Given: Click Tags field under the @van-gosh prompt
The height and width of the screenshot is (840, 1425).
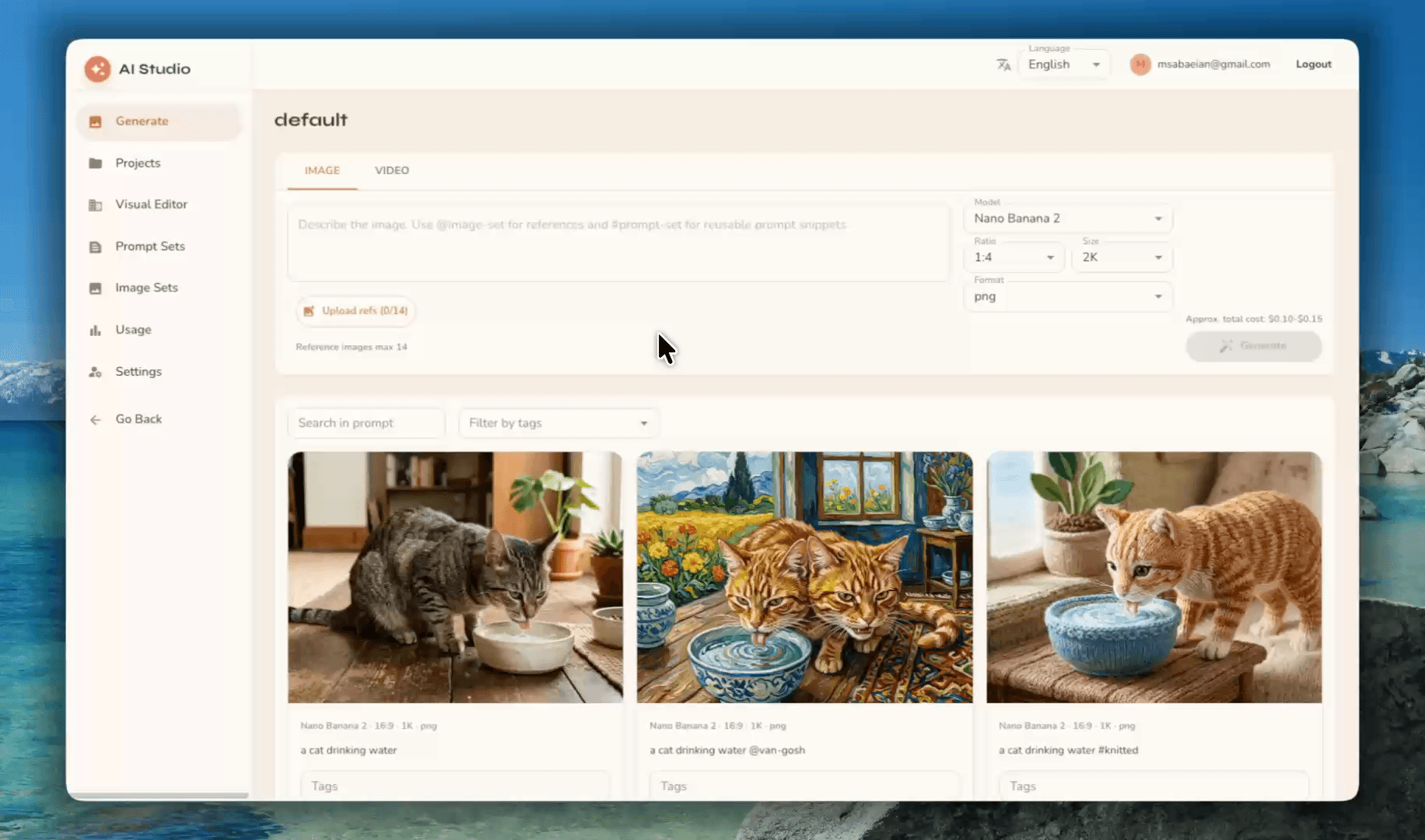Looking at the screenshot, I should (804, 786).
